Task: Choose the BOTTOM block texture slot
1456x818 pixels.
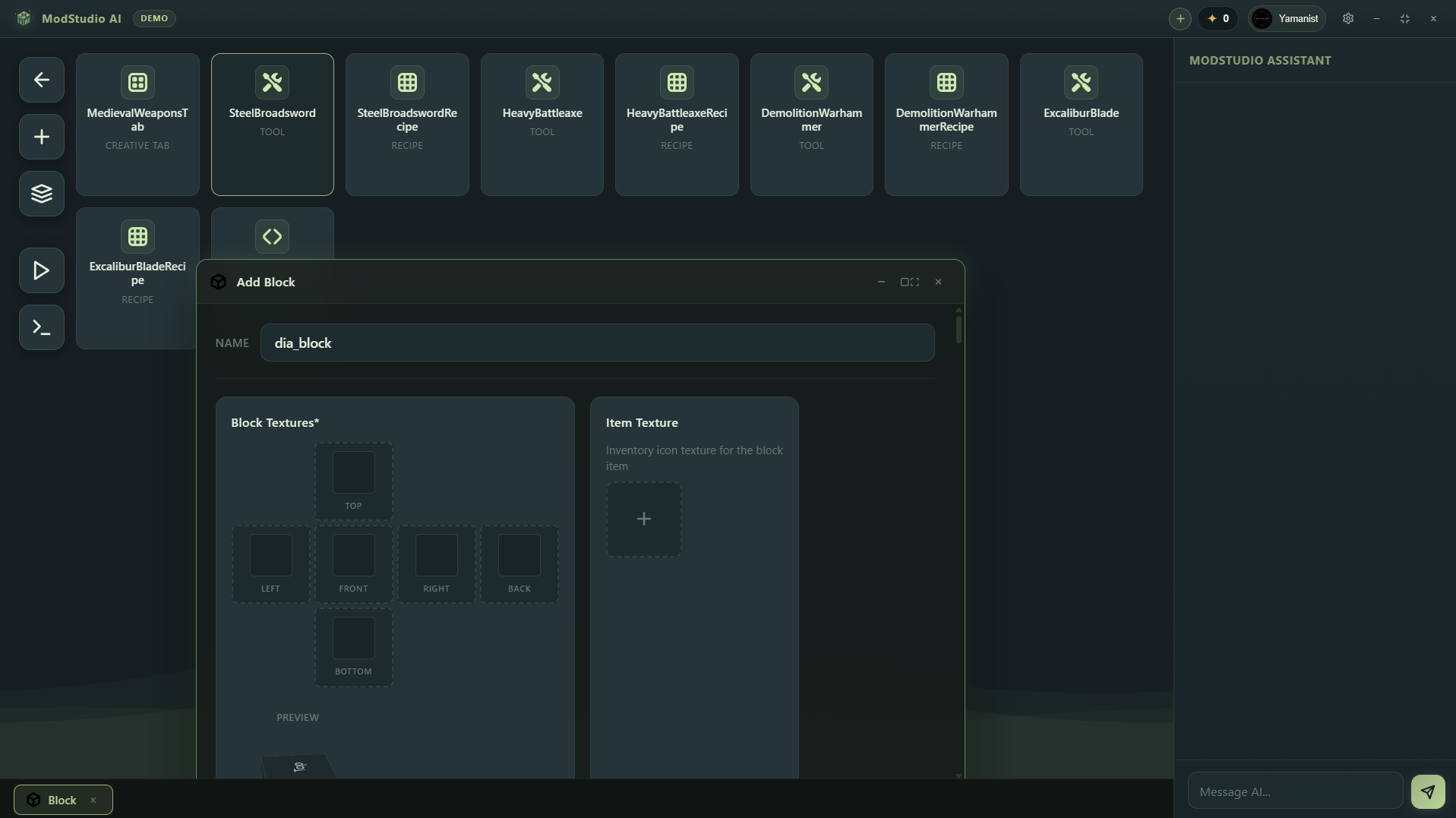Action: point(354,647)
